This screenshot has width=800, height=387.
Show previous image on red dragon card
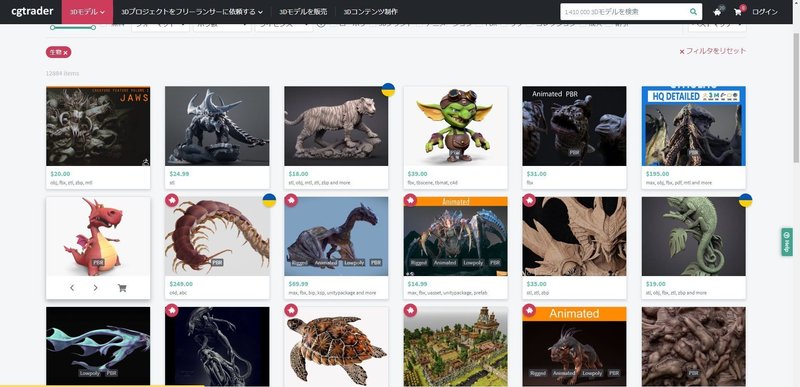72,288
